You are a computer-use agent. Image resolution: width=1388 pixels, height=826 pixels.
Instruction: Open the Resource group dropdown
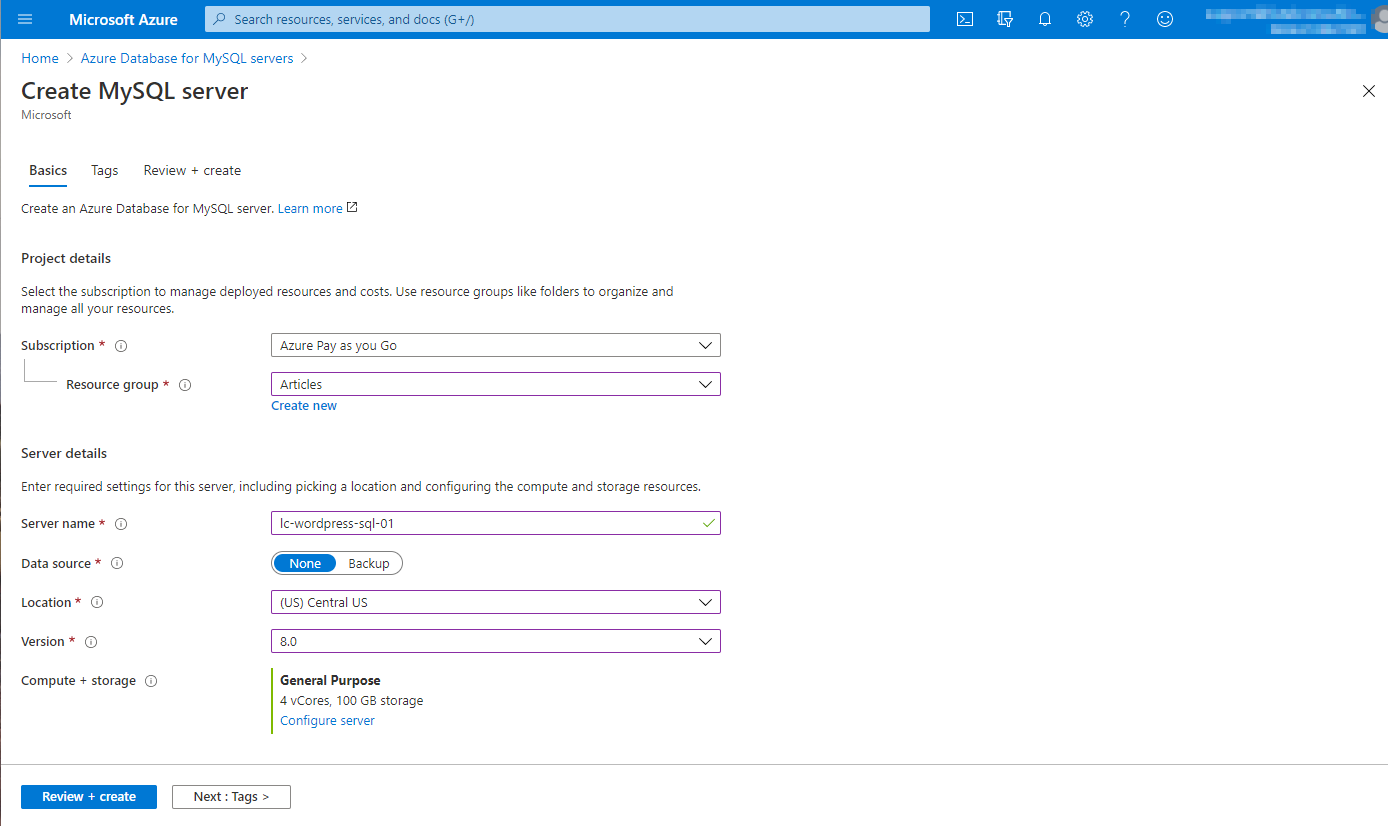pyautogui.click(x=496, y=384)
